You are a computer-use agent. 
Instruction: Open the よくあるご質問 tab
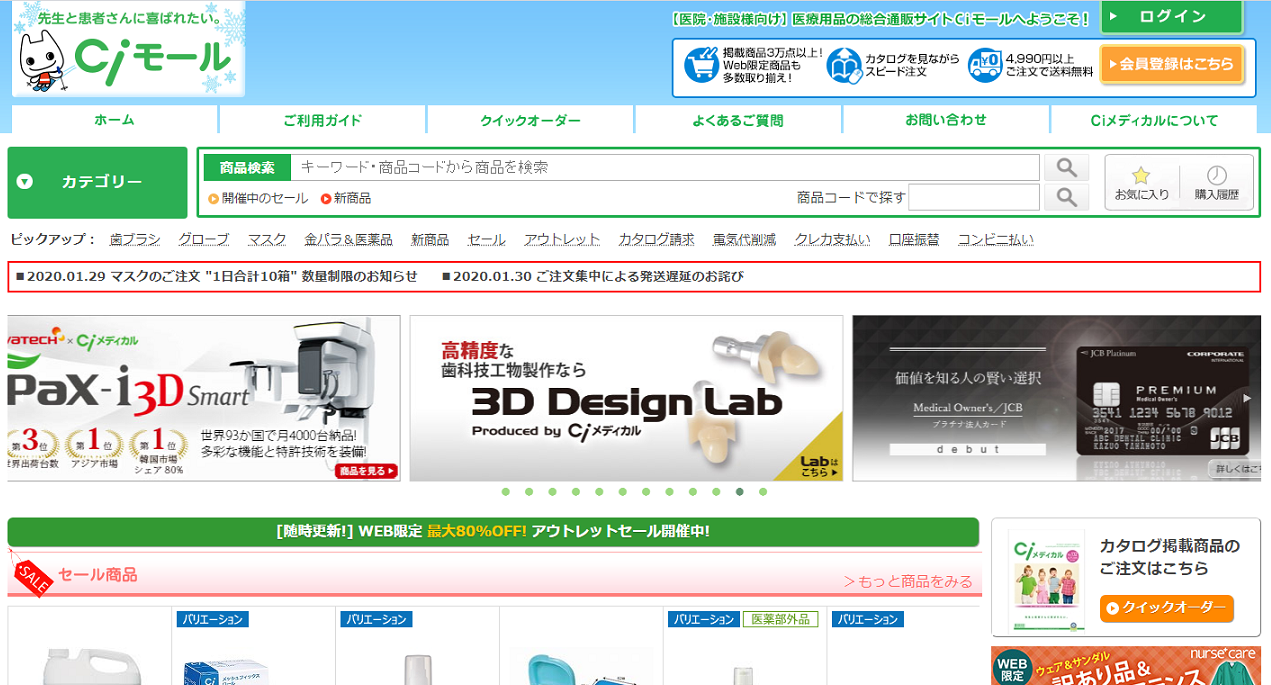tap(738, 120)
